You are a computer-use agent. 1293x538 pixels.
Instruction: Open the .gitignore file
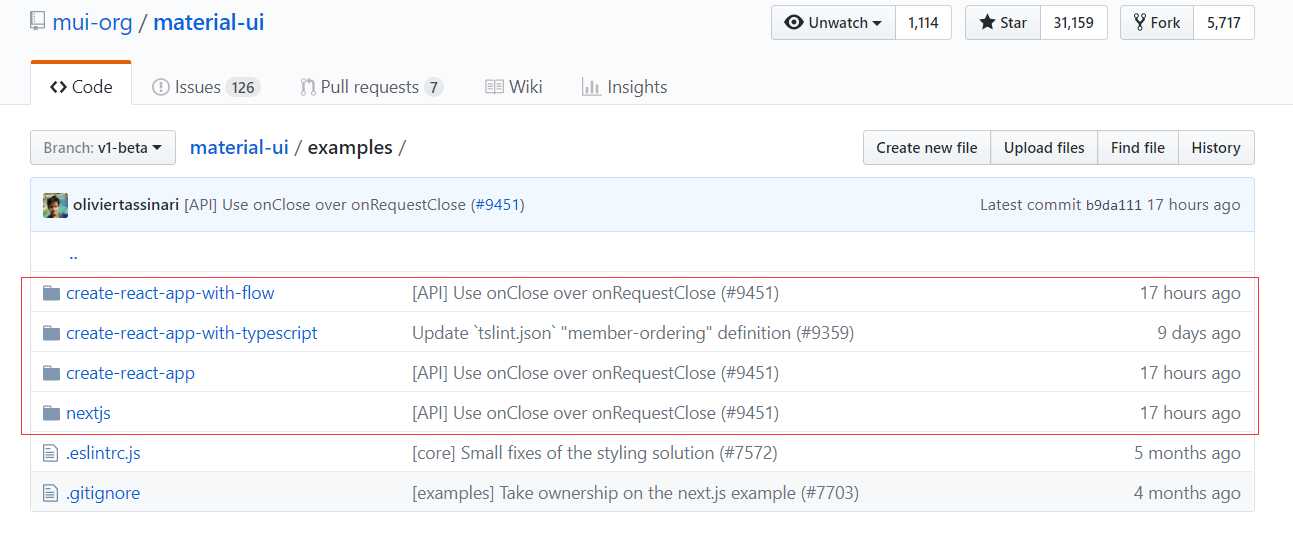[103, 493]
